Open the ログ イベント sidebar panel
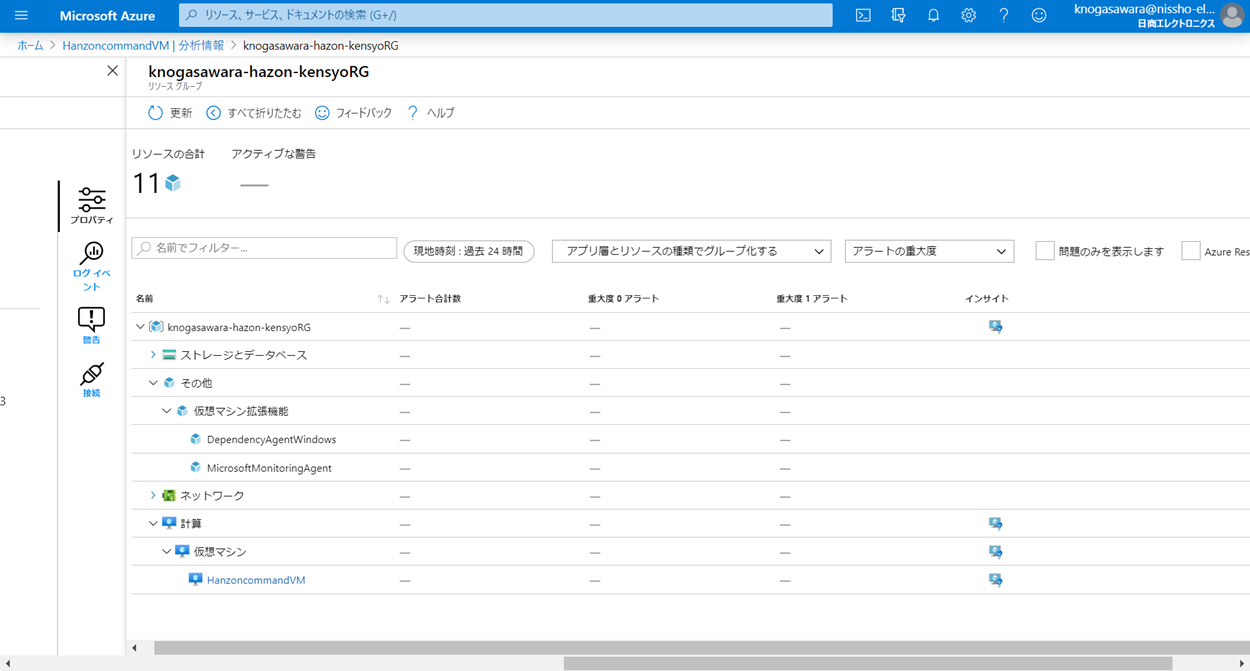Image resolution: width=1250 pixels, height=671 pixels. pyautogui.click(x=91, y=264)
